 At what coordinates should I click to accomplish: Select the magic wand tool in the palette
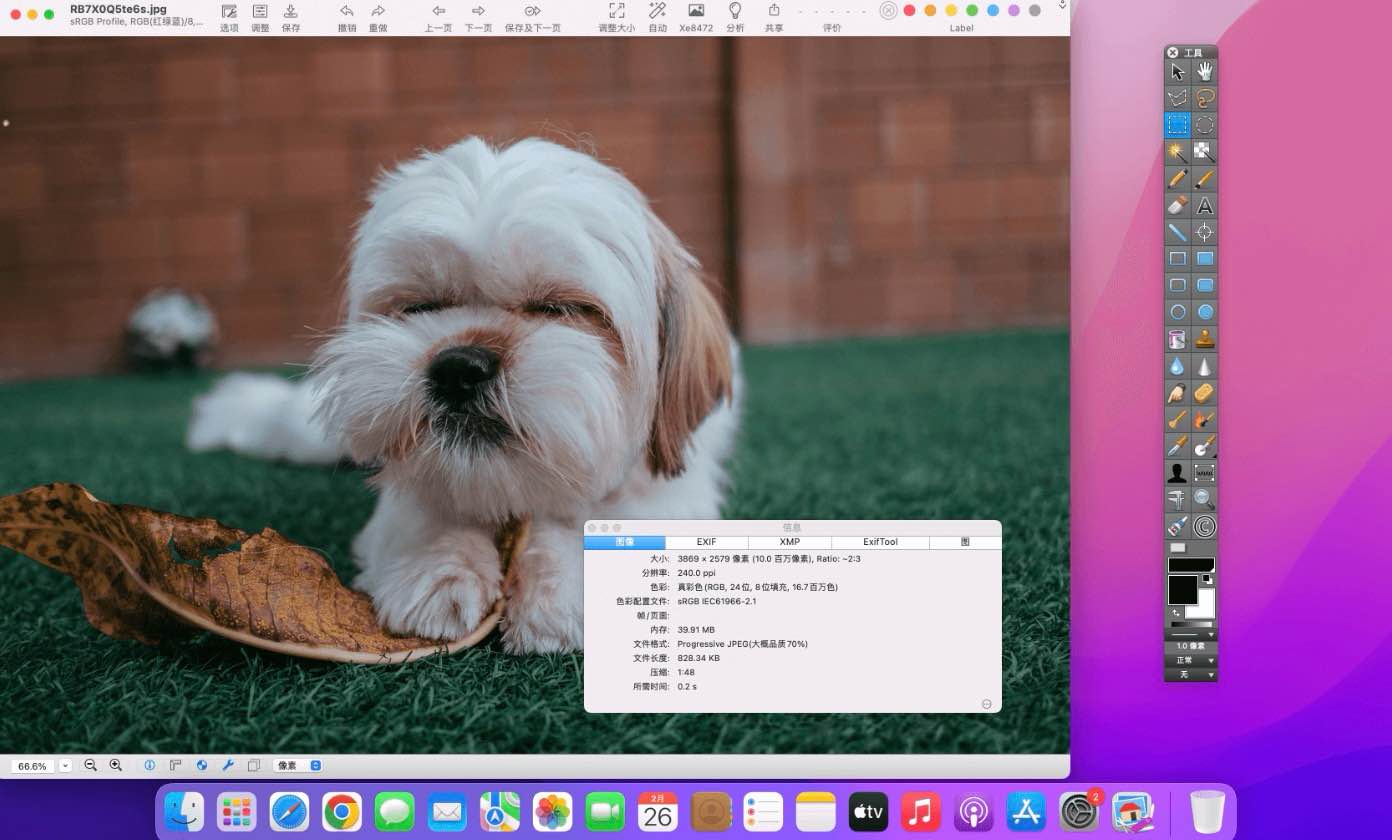(1177, 152)
